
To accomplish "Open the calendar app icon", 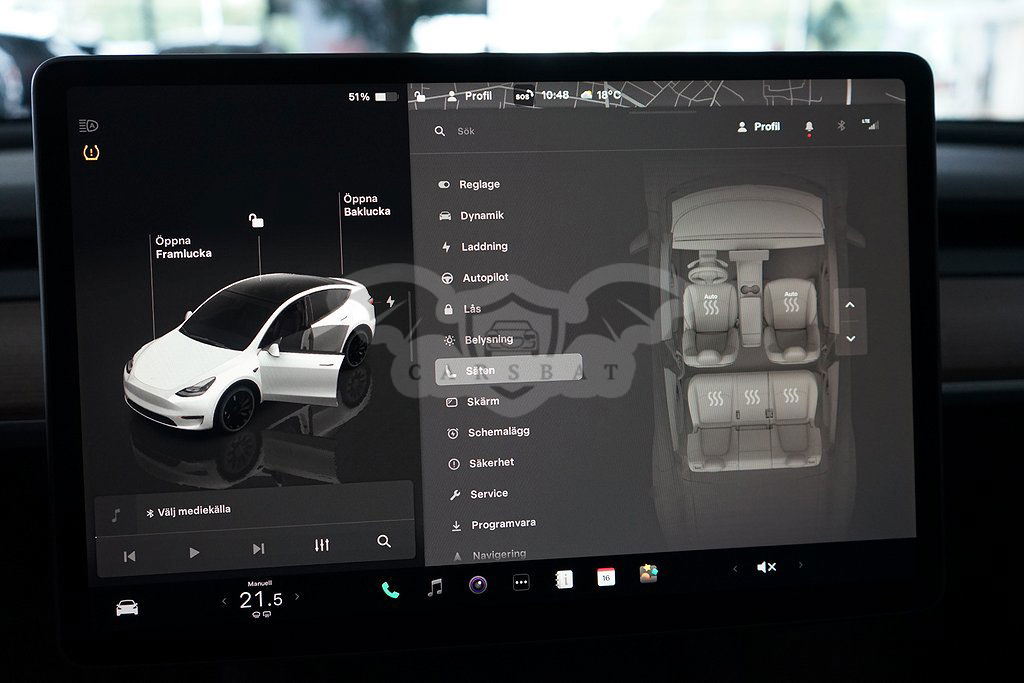I will [606, 577].
